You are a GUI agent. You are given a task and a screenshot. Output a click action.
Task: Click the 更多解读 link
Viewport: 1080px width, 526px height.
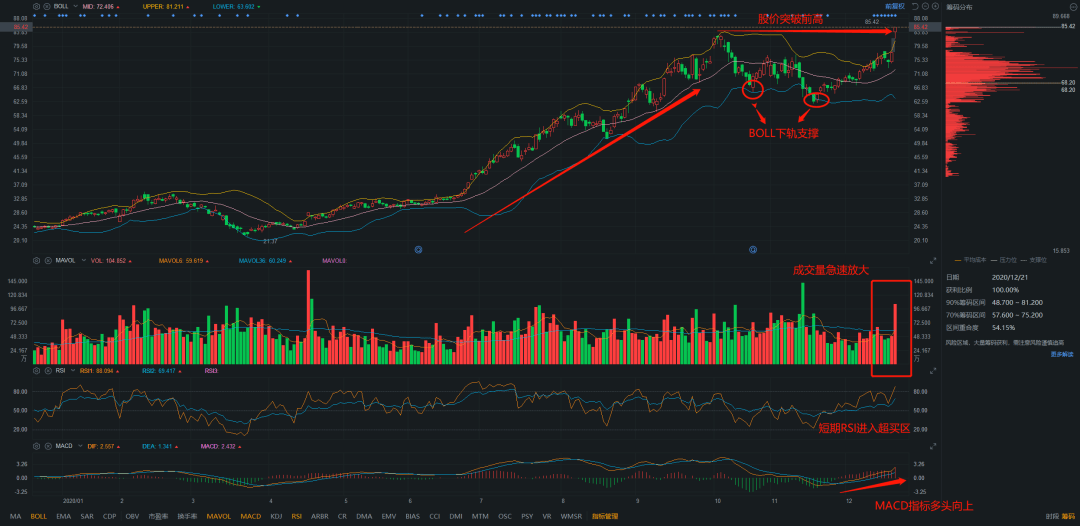(1062, 354)
